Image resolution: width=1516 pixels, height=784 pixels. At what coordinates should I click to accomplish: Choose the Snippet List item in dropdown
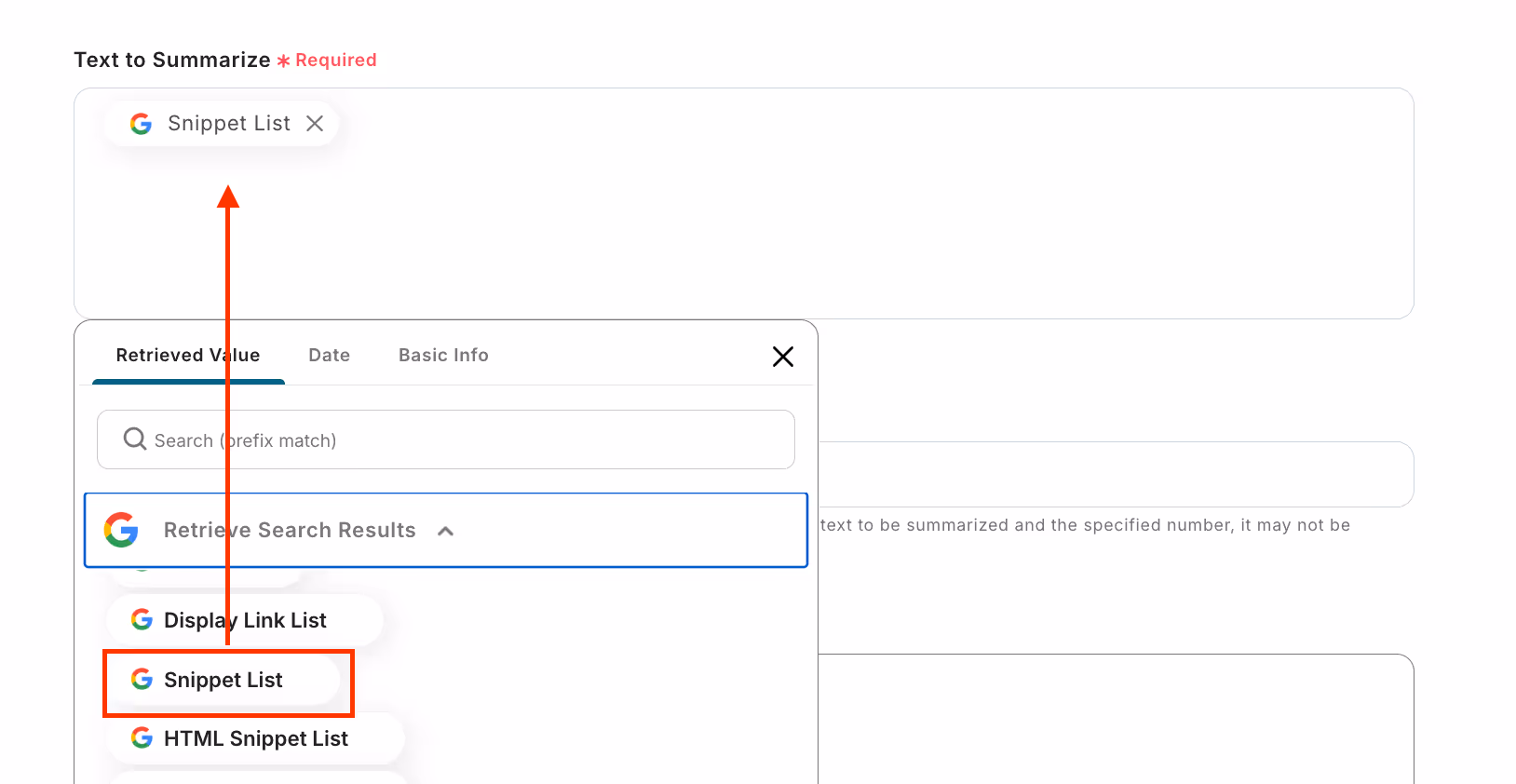223,680
